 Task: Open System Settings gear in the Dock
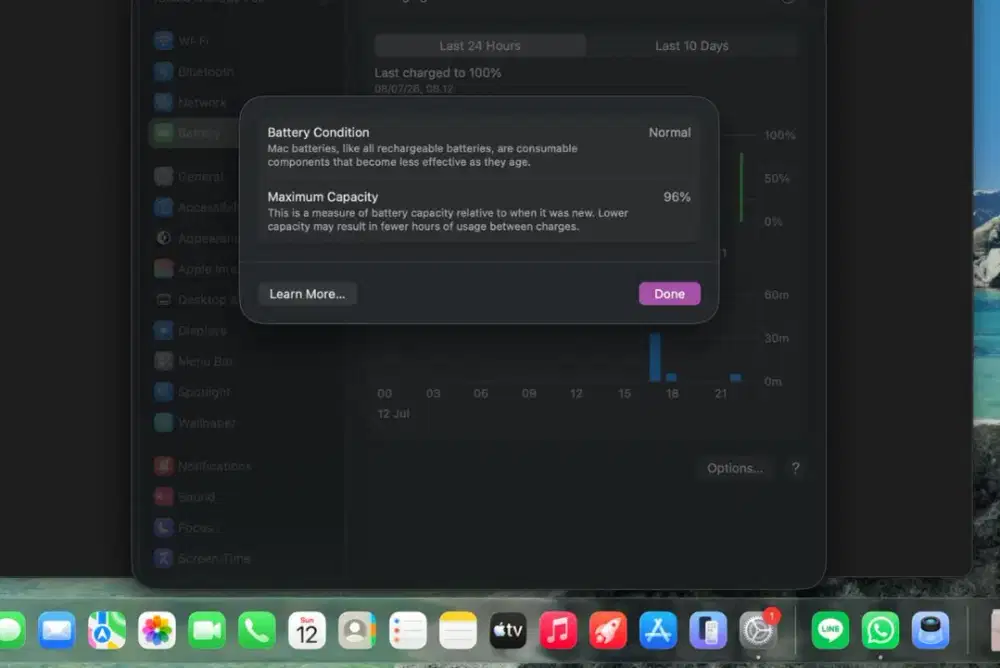click(758, 630)
